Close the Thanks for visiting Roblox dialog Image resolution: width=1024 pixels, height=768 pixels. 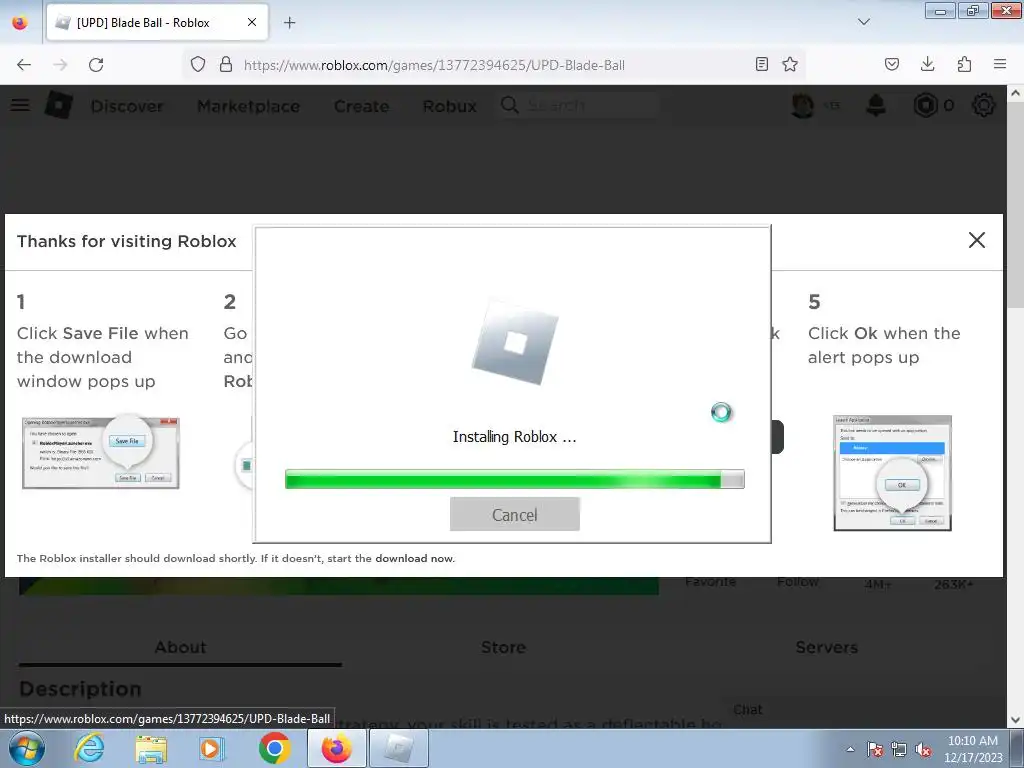(976, 240)
